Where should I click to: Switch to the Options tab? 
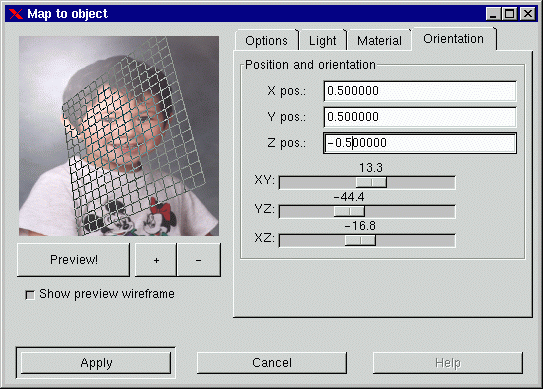click(267, 41)
